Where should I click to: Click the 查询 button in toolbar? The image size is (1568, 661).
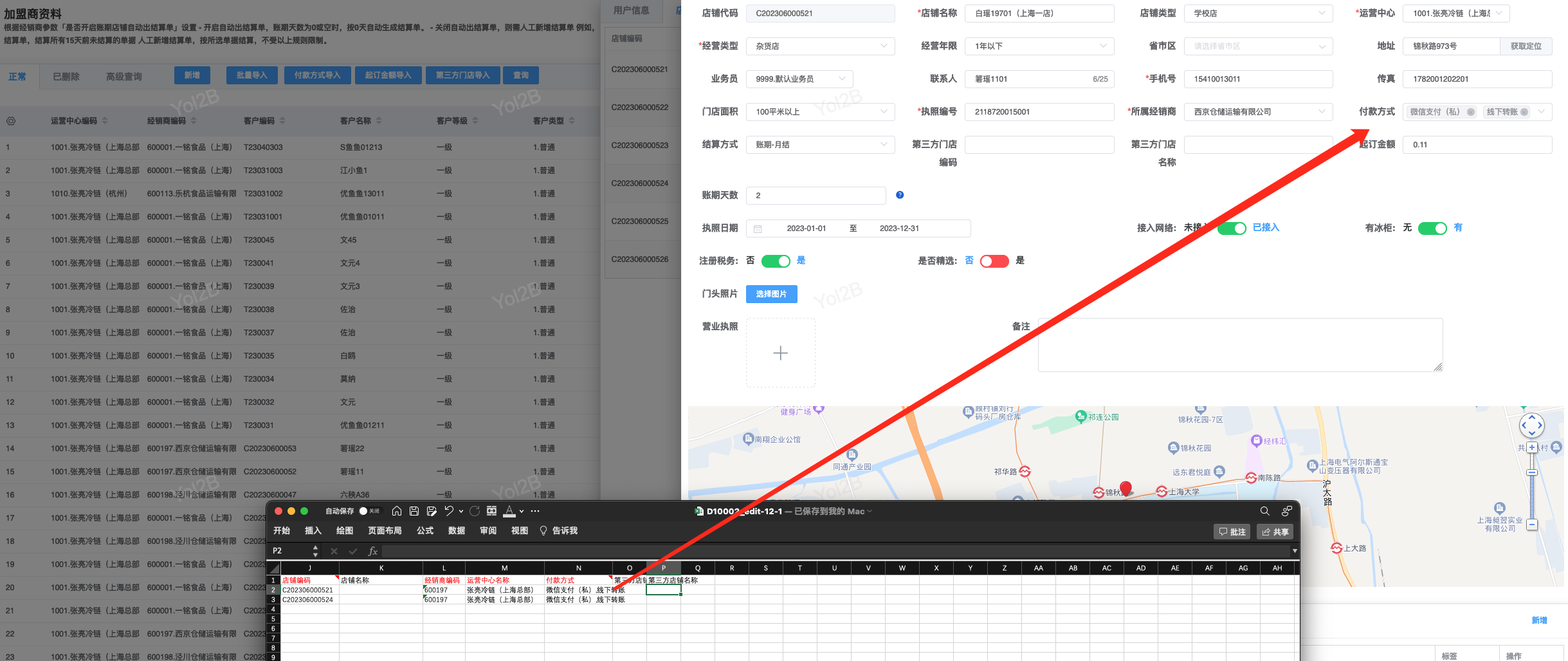(521, 75)
